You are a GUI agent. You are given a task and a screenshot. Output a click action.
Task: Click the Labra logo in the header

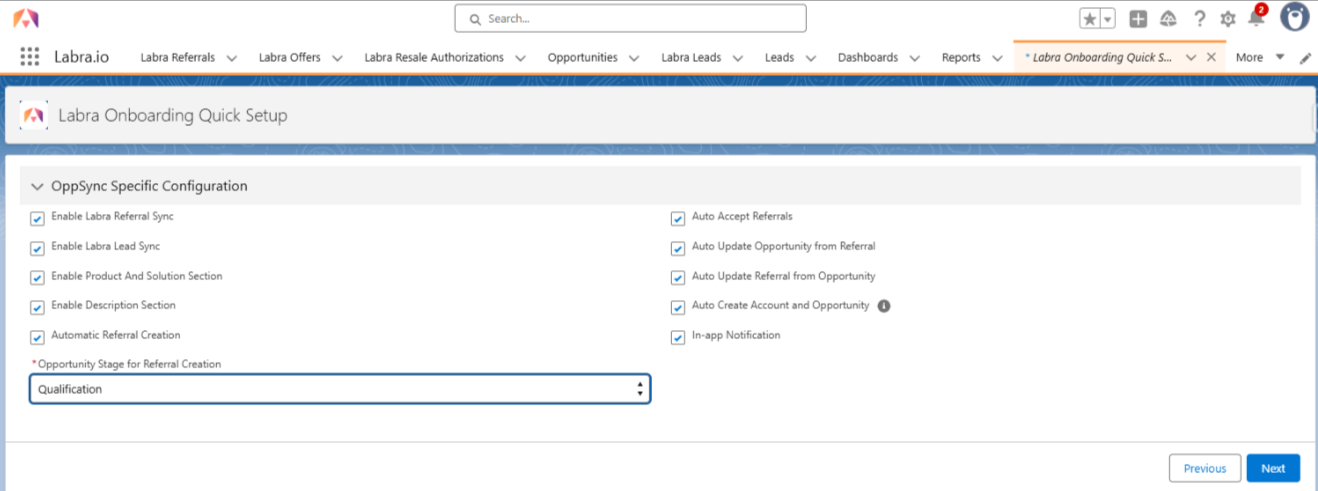pos(26,18)
